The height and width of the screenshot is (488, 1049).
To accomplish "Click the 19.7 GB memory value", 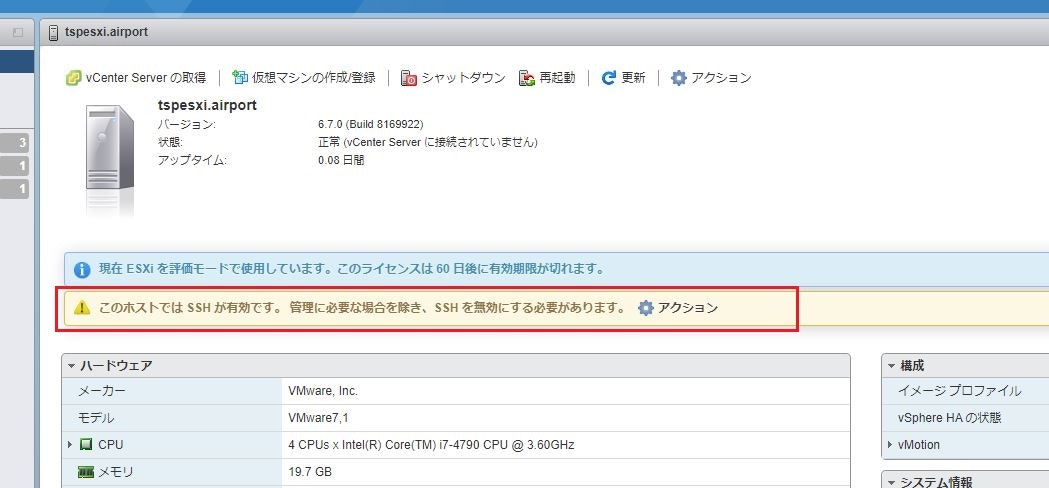I will [x=310, y=472].
